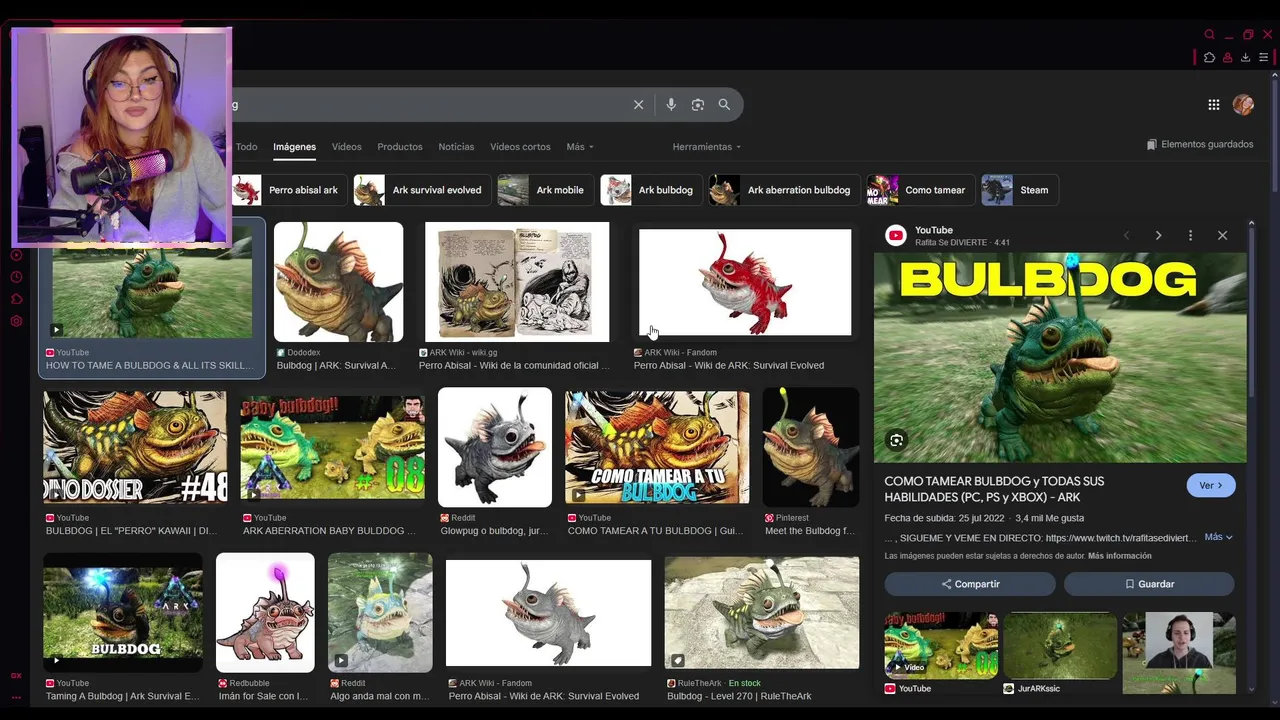Open the GX Control icon in sidebar
This screenshot has height=720, width=1280.
pyautogui.click(x=16, y=675)
